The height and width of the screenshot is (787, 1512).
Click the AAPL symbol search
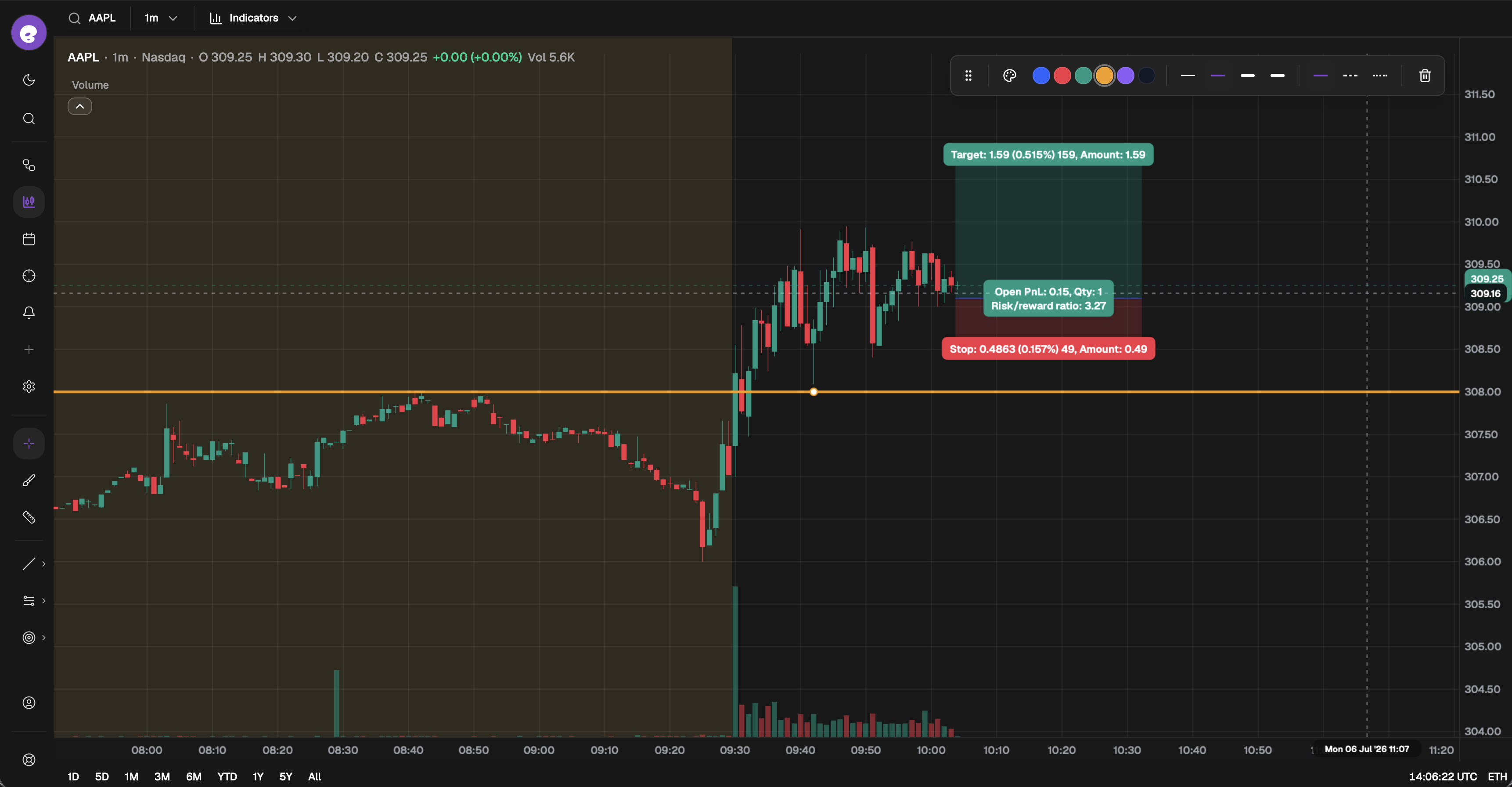(x=93, y=18)
